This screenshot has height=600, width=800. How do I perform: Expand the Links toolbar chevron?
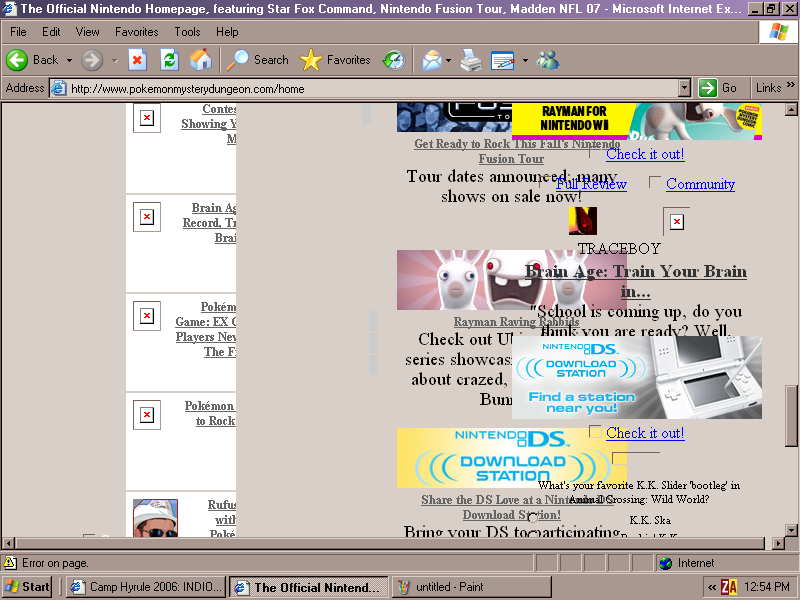click(x=791, y=85)
